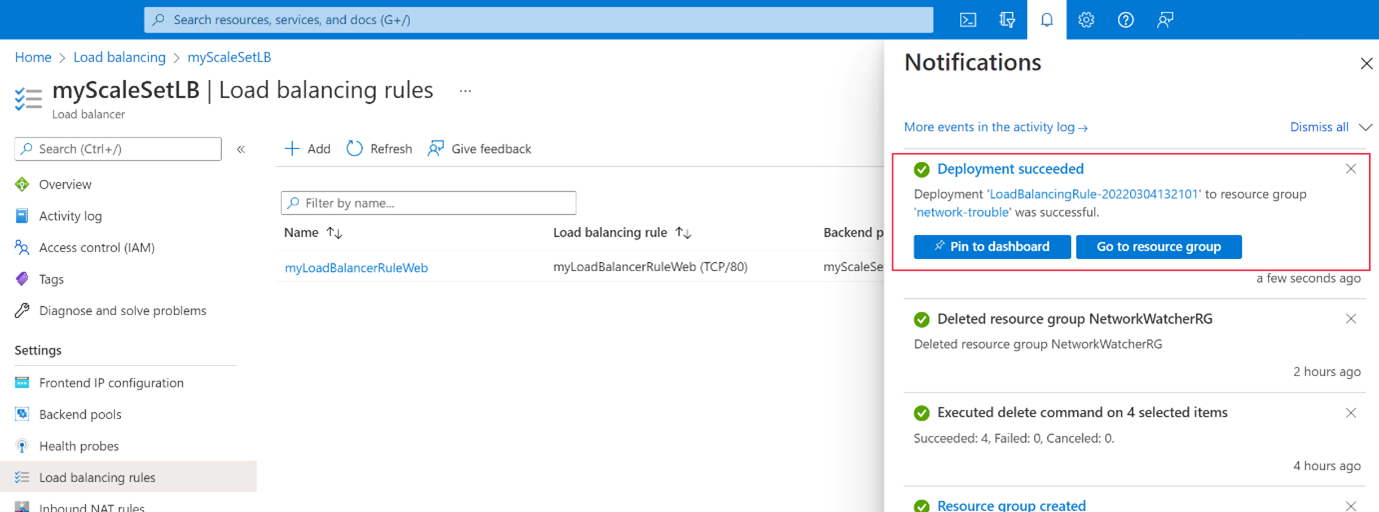Click Dismiss all link
This screenshot has width=1379, height=512.
[1319, 127]
